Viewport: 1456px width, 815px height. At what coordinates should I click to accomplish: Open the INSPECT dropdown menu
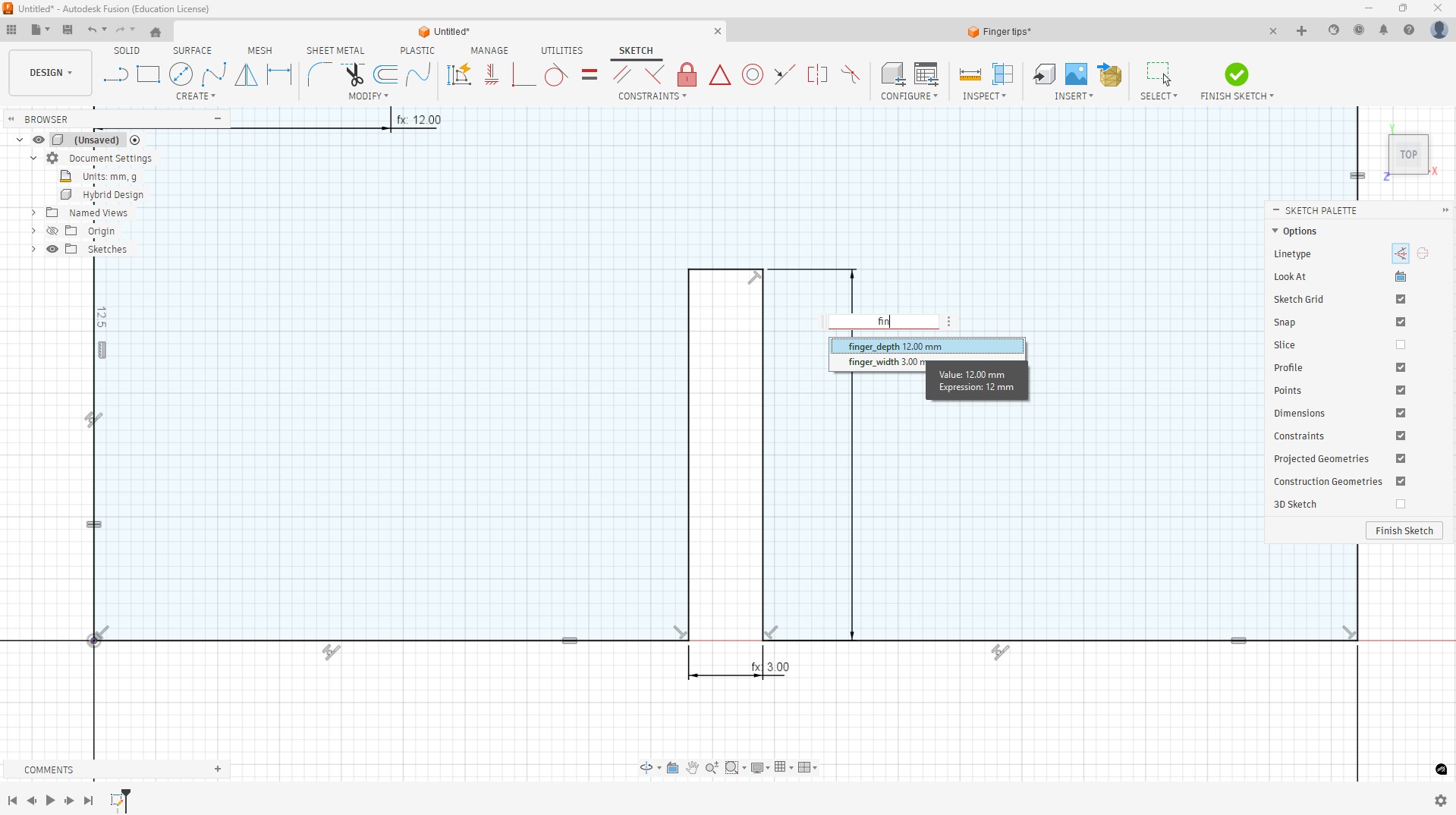984,96
